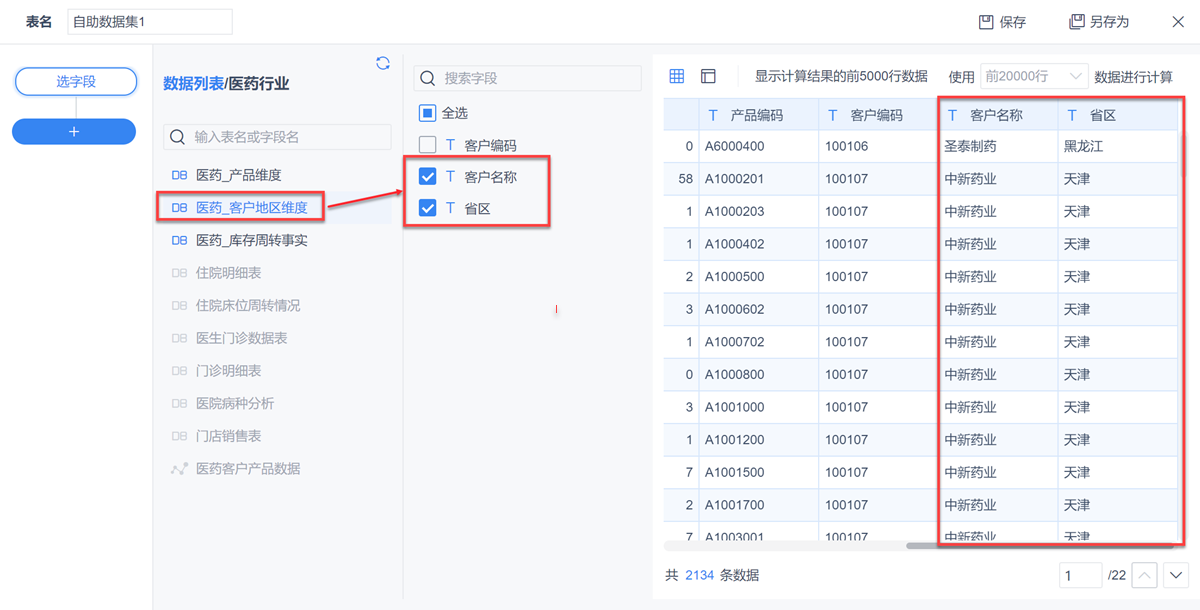1200x610 pixels.
Task: Click the refresh data list icon
Action: [x=383, y=64]
